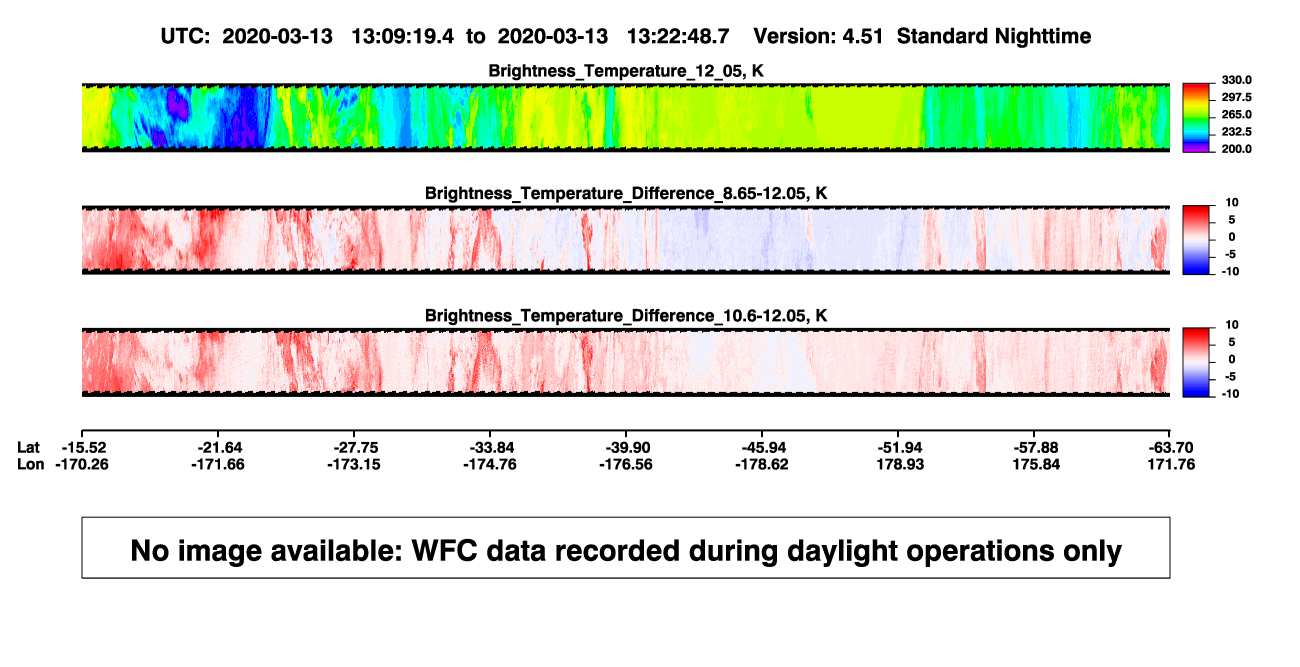The width and height of the screenshot is (1300, 667).
Task: Click latitude value -15.52
Action: coord(83,447)
